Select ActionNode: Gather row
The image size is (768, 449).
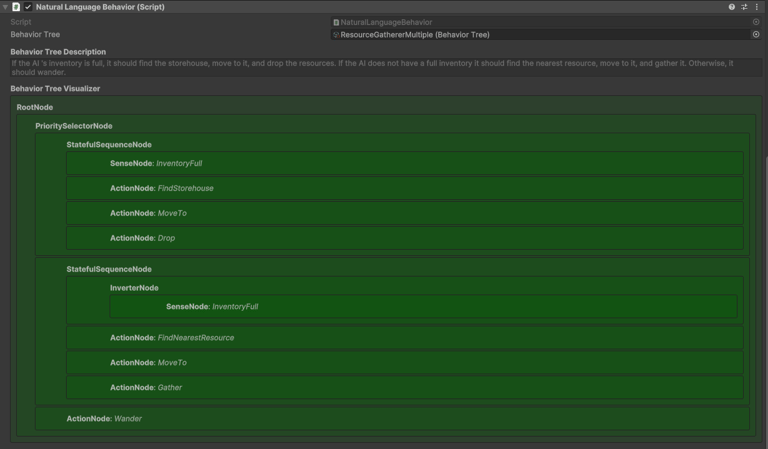pyautogui.click(x=405, y=387)
